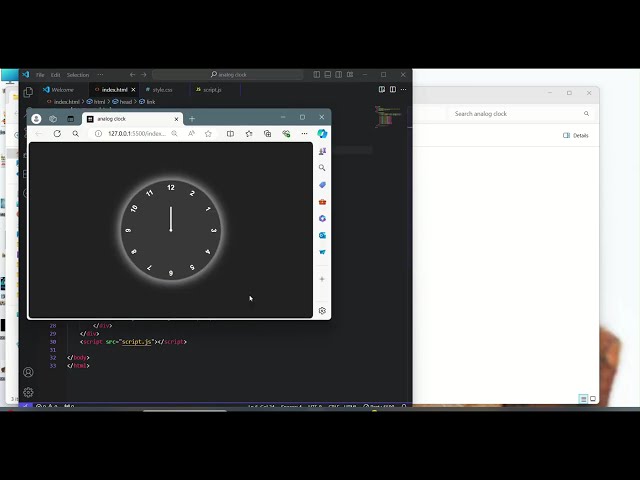Select the analog clock browser tab
The width and height of the screenshot is (640, 480).
[131, 119]
